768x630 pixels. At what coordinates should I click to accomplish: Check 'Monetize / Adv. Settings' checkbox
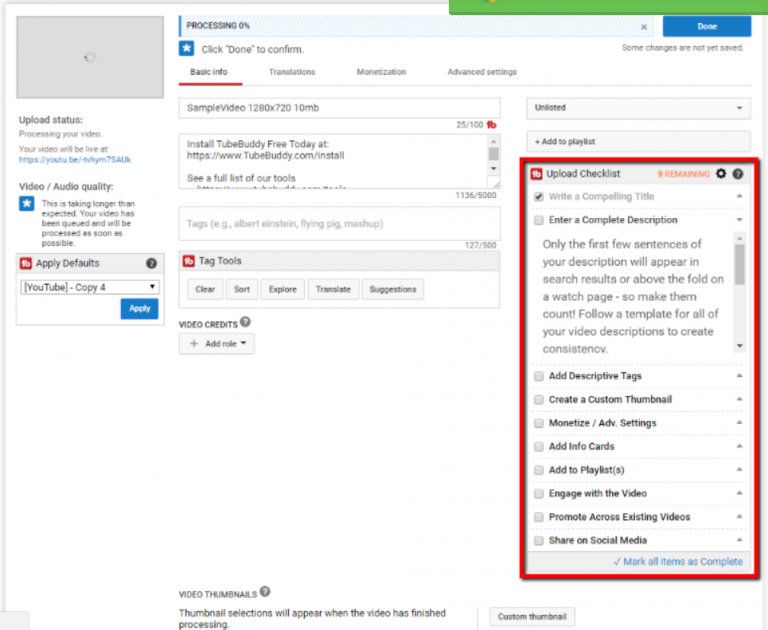tap(539, 423)
